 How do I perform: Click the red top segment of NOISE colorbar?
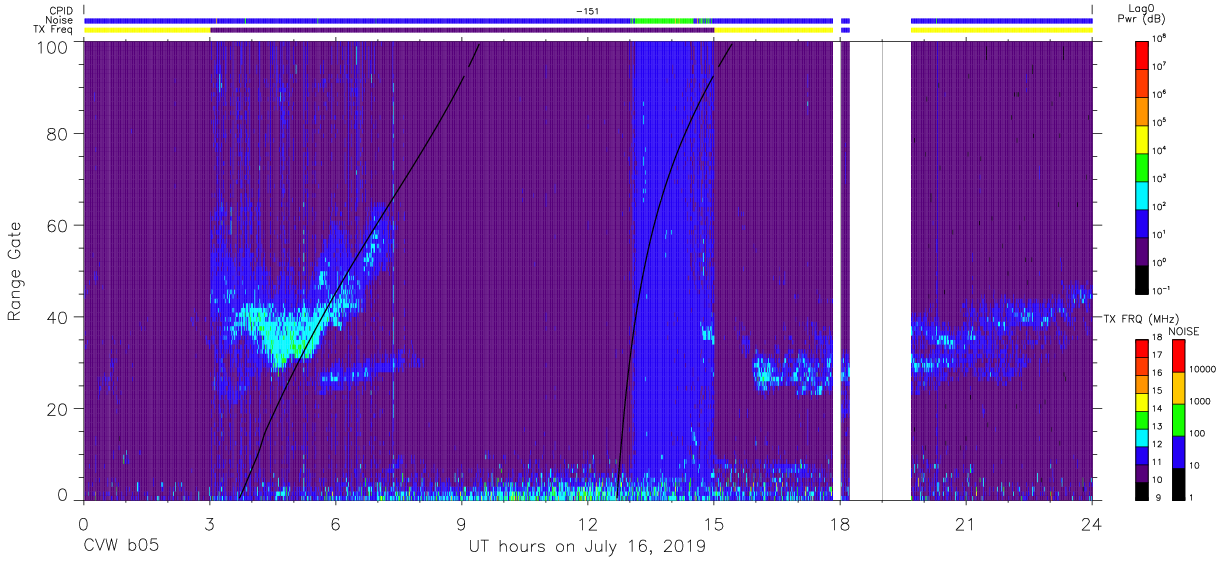pos(1180,356)
